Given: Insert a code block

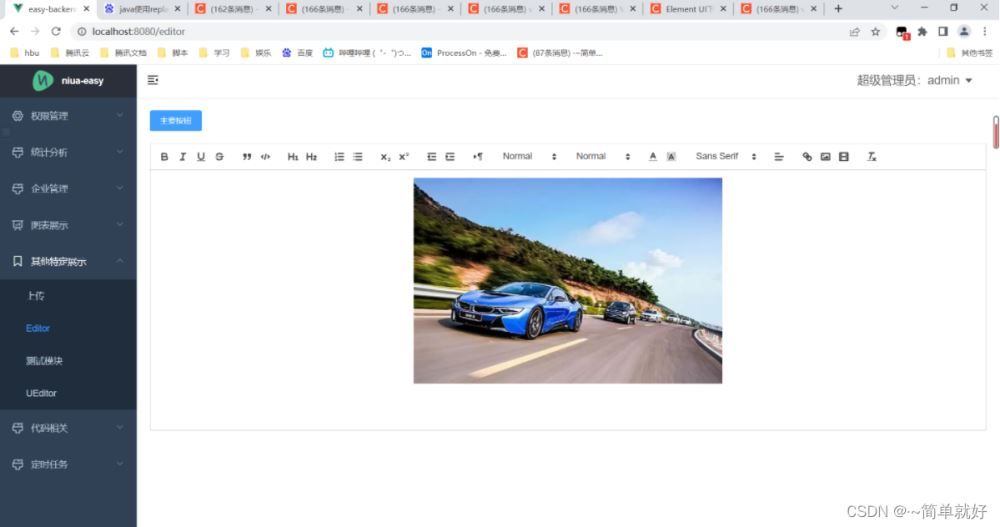Looking at the screenshot, I should (x=265, y=157).
